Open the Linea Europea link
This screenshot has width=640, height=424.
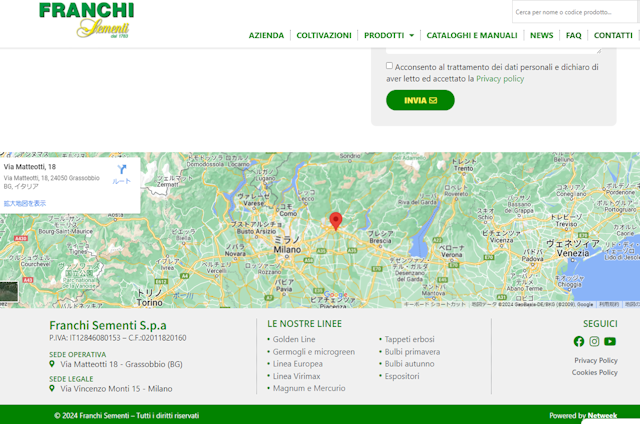point(298,364)
